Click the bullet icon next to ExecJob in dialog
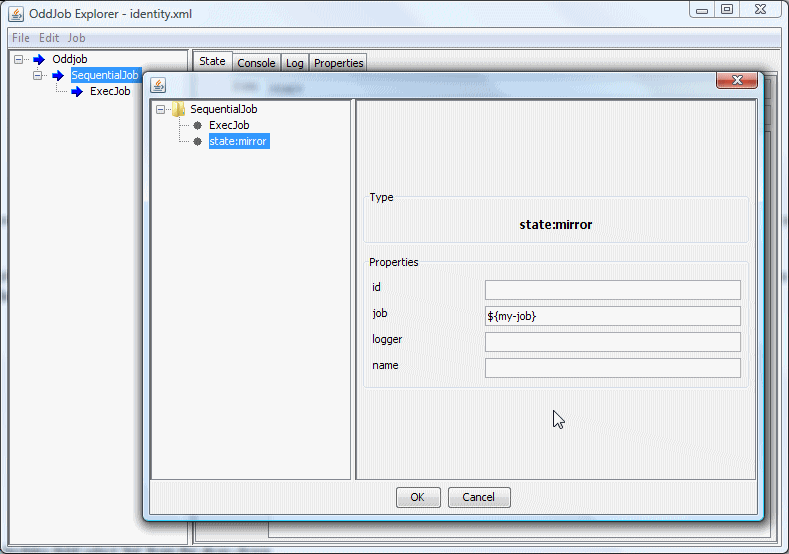789x554 pixels. [198, 125]
